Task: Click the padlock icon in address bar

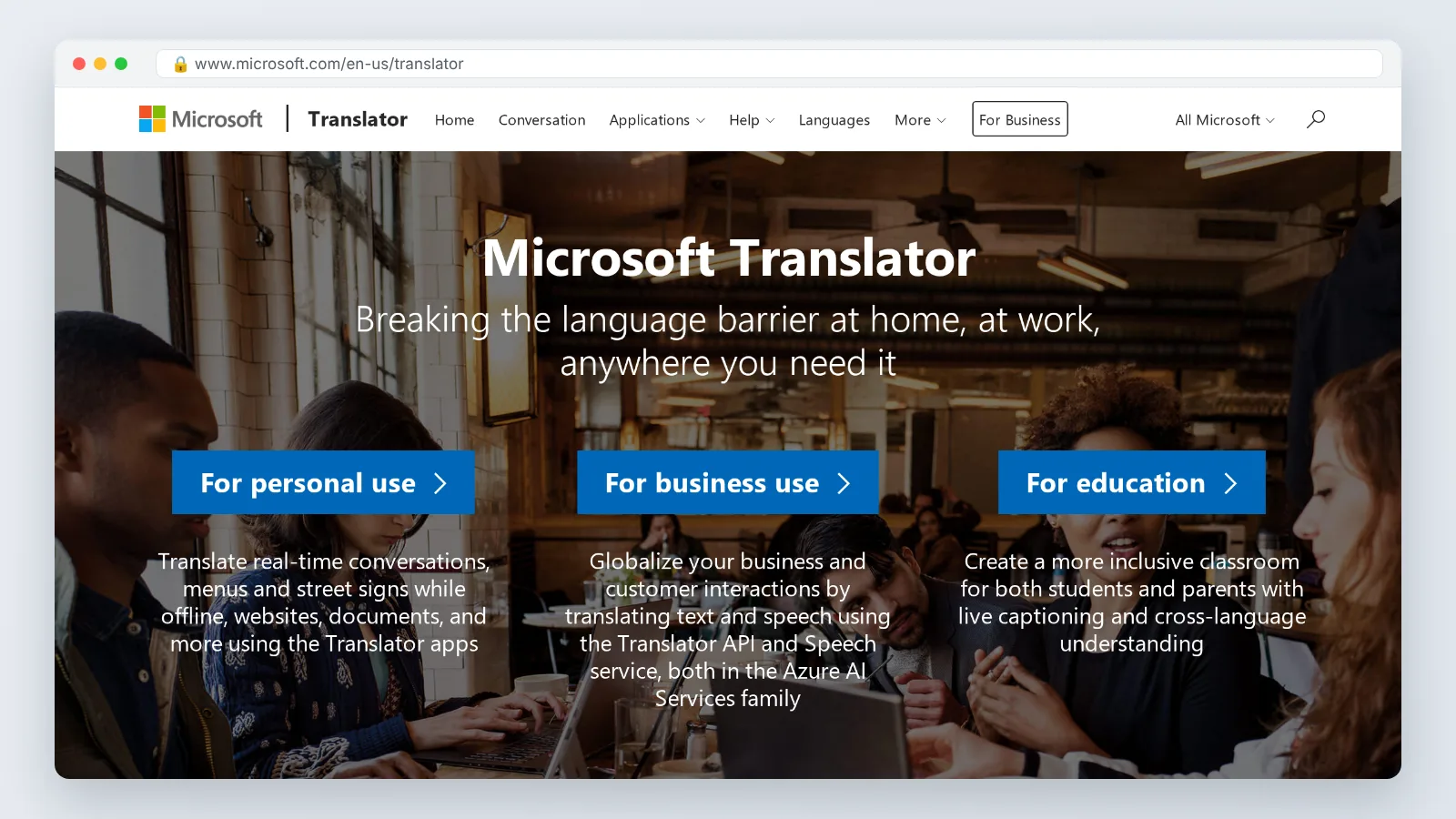Action: pos(180,64)
